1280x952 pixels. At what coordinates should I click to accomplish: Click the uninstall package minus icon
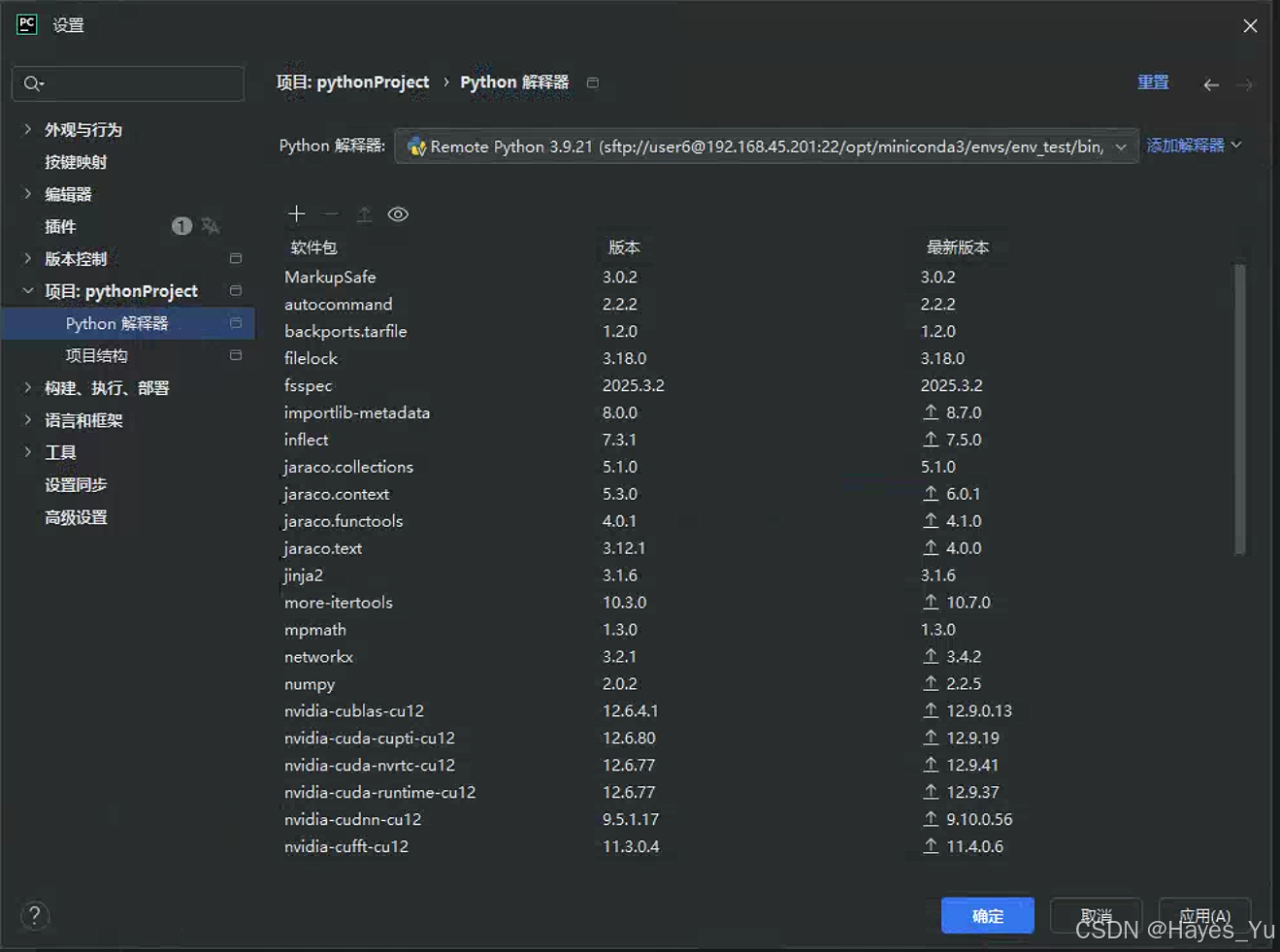click(x=331, y=213)
